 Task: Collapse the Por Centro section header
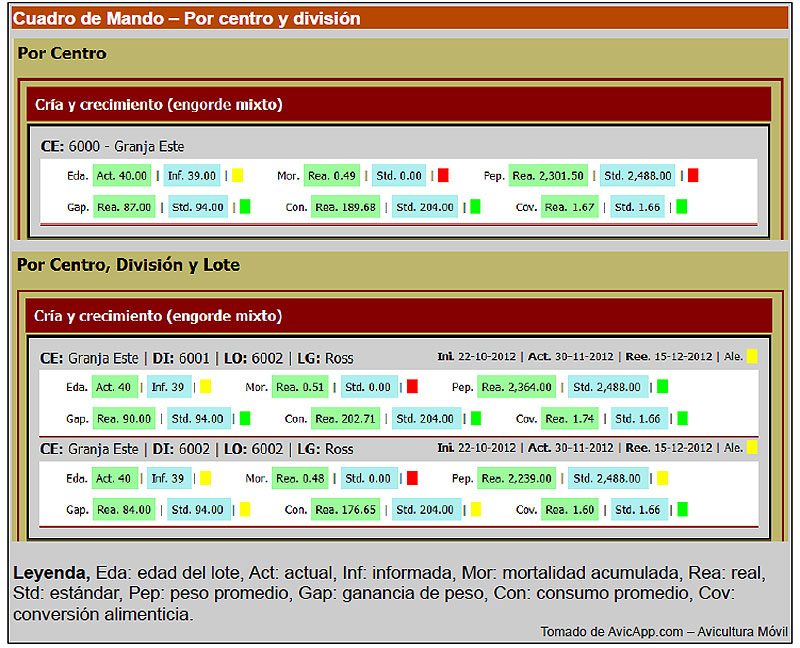pyautogui.click(x=62, y=53)
